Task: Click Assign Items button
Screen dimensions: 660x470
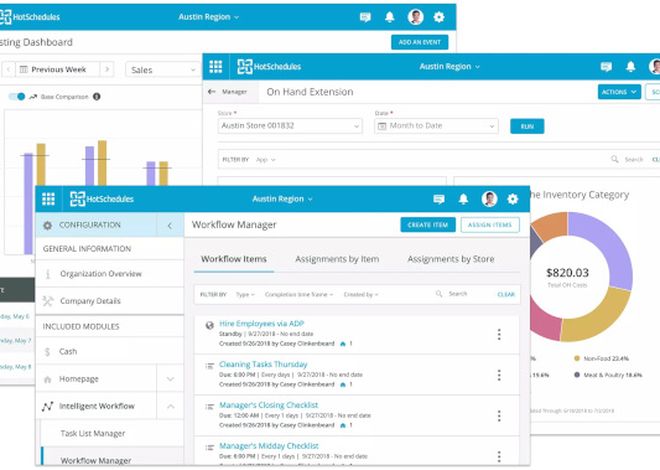Action: [490, 225]
